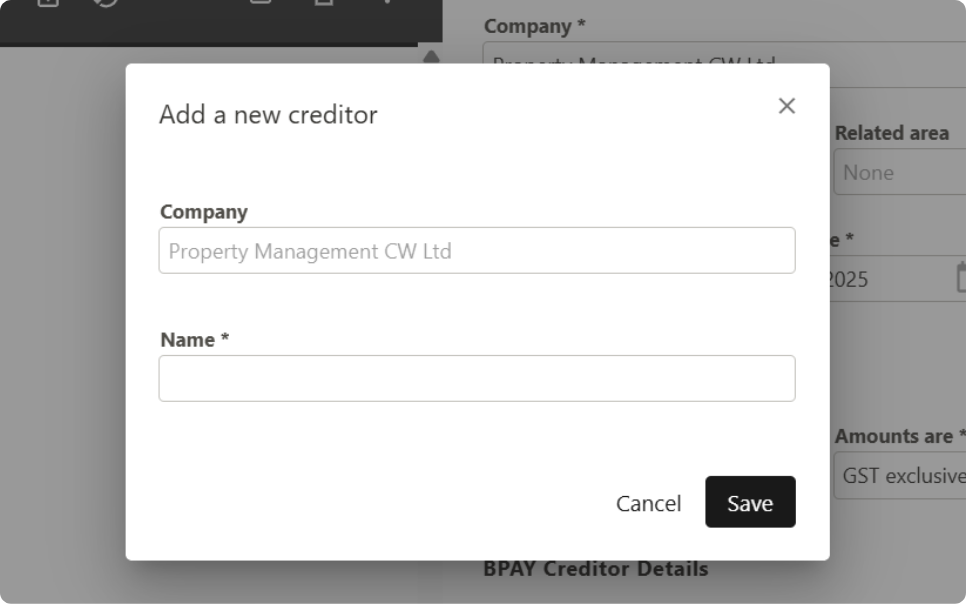966x604 pixels.
Task: Click the Add a new creditor title
Action: pos(268,115)
